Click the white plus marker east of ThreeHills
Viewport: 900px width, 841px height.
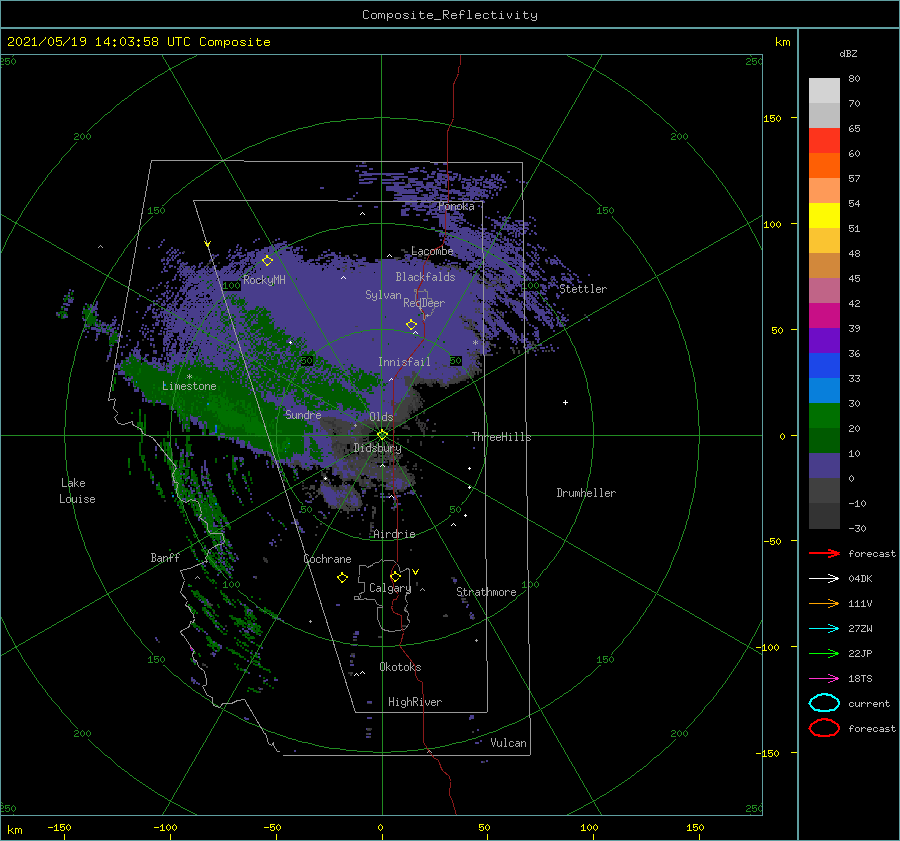click(565, 402)
